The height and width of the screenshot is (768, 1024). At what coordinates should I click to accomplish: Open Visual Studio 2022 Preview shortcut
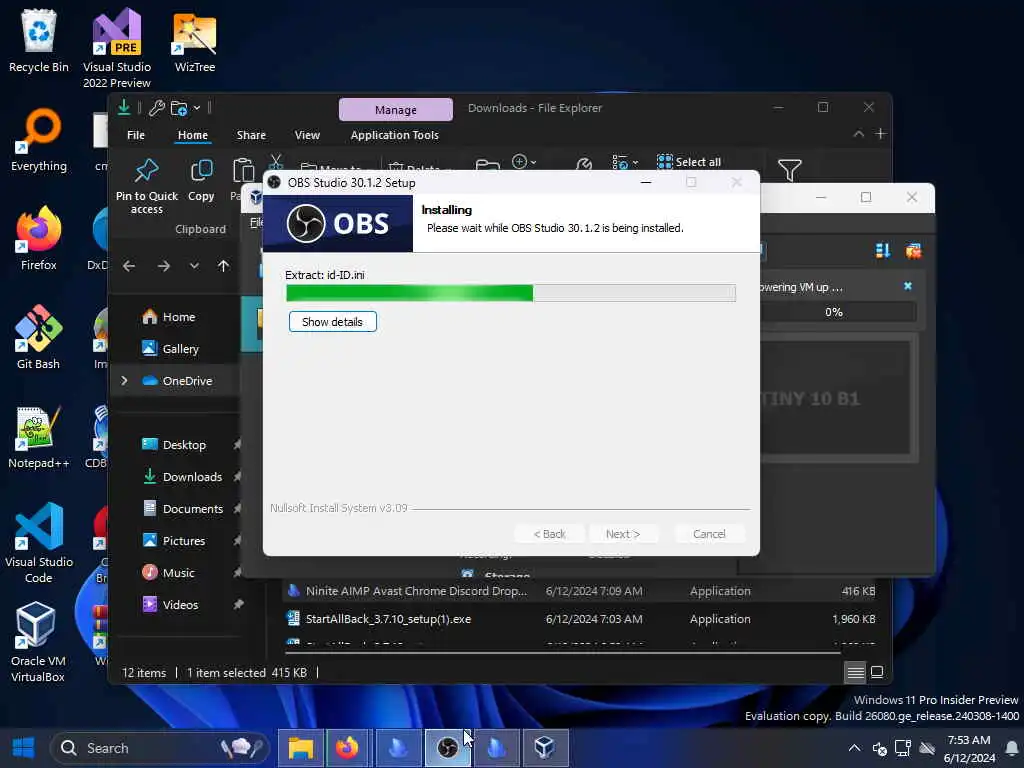click(x=117, y=49)
